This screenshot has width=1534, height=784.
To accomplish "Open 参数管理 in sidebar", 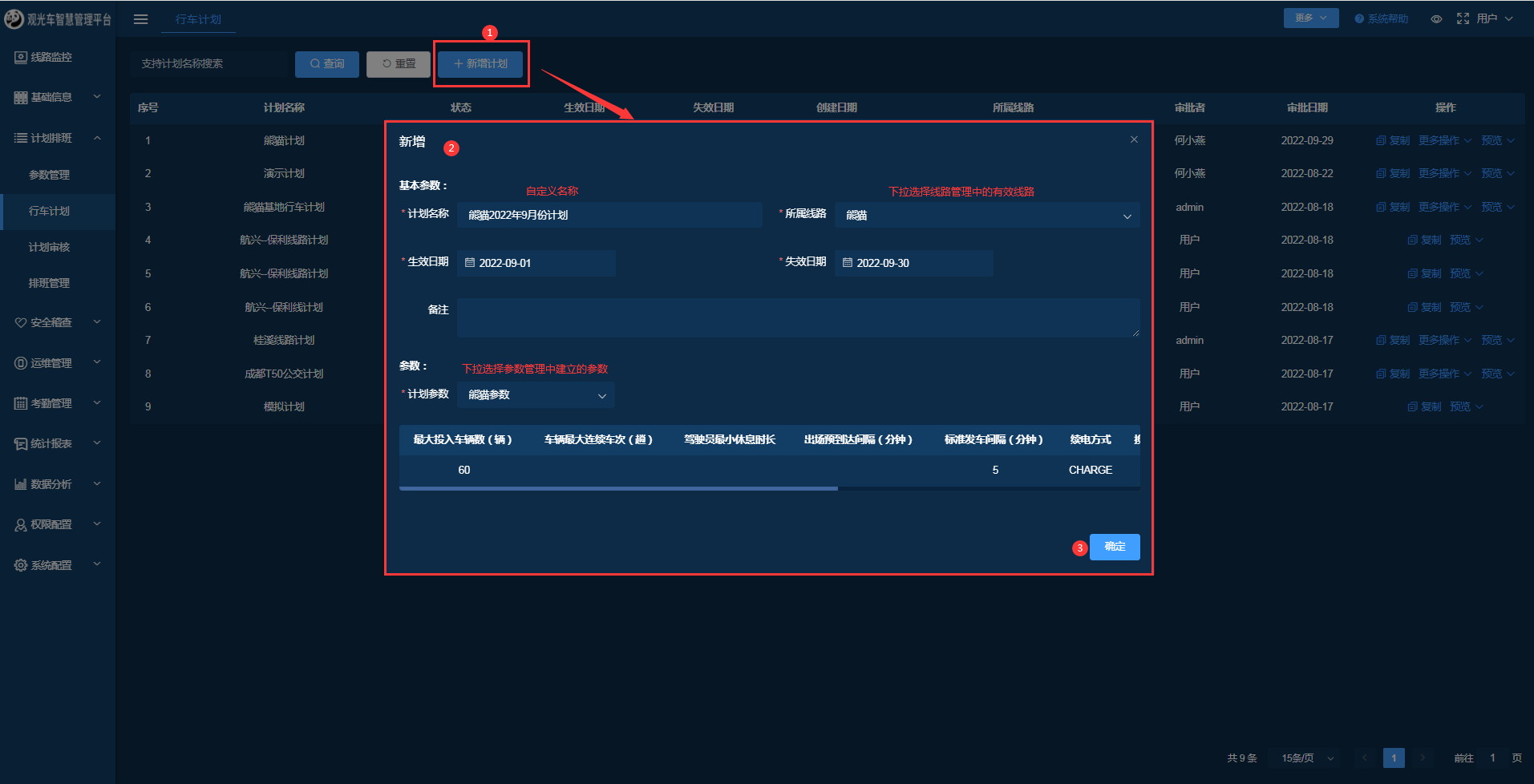I will click(49, 175).
